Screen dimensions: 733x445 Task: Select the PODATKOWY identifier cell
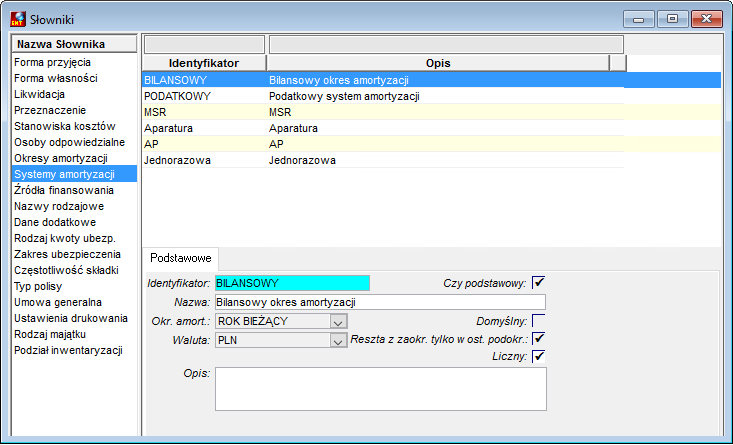204,96
